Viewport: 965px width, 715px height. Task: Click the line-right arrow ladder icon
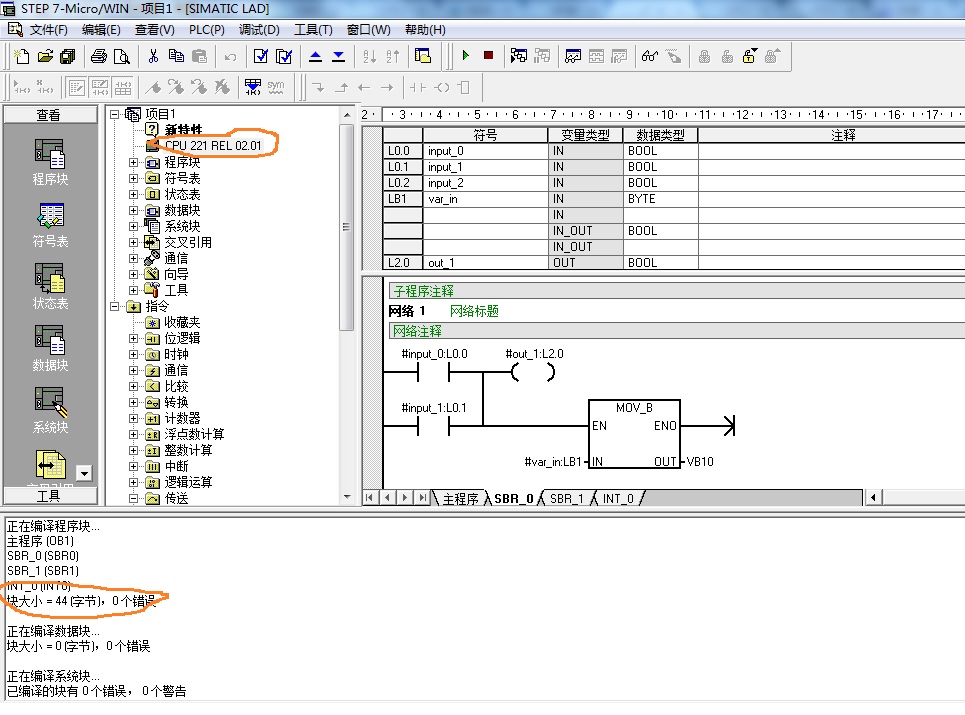pyautogui.click(x=386, y=87)
